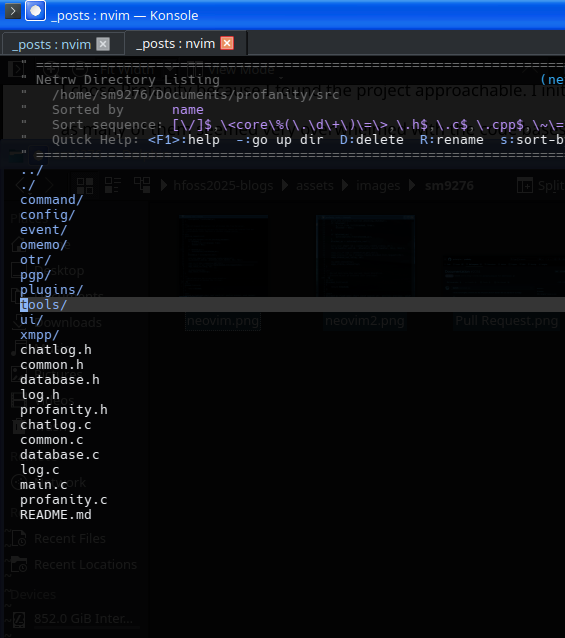This screenshot has width=565, height=638.
Task: Open the config/ directory
Action: (48, 215)
